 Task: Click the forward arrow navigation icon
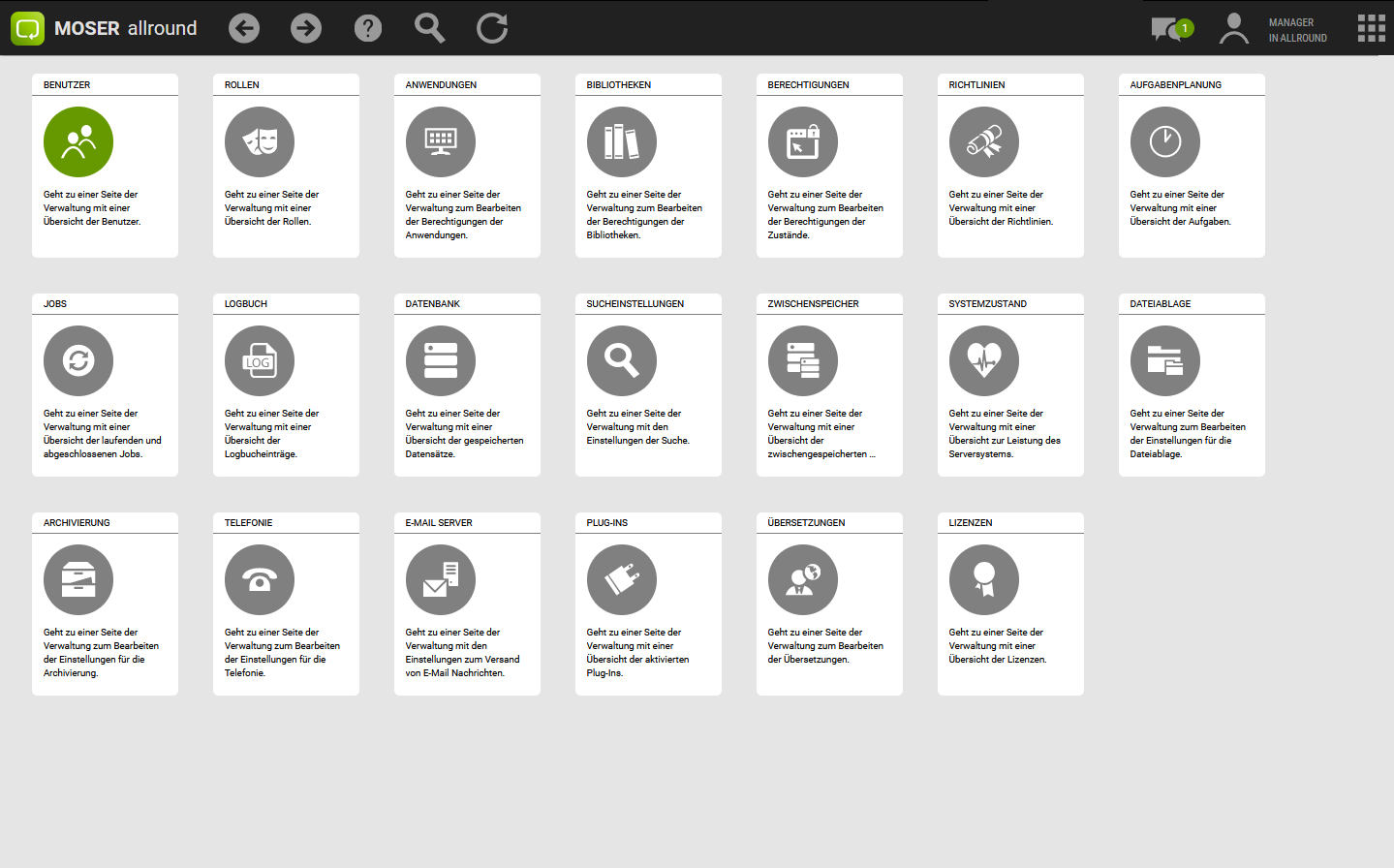306,28
